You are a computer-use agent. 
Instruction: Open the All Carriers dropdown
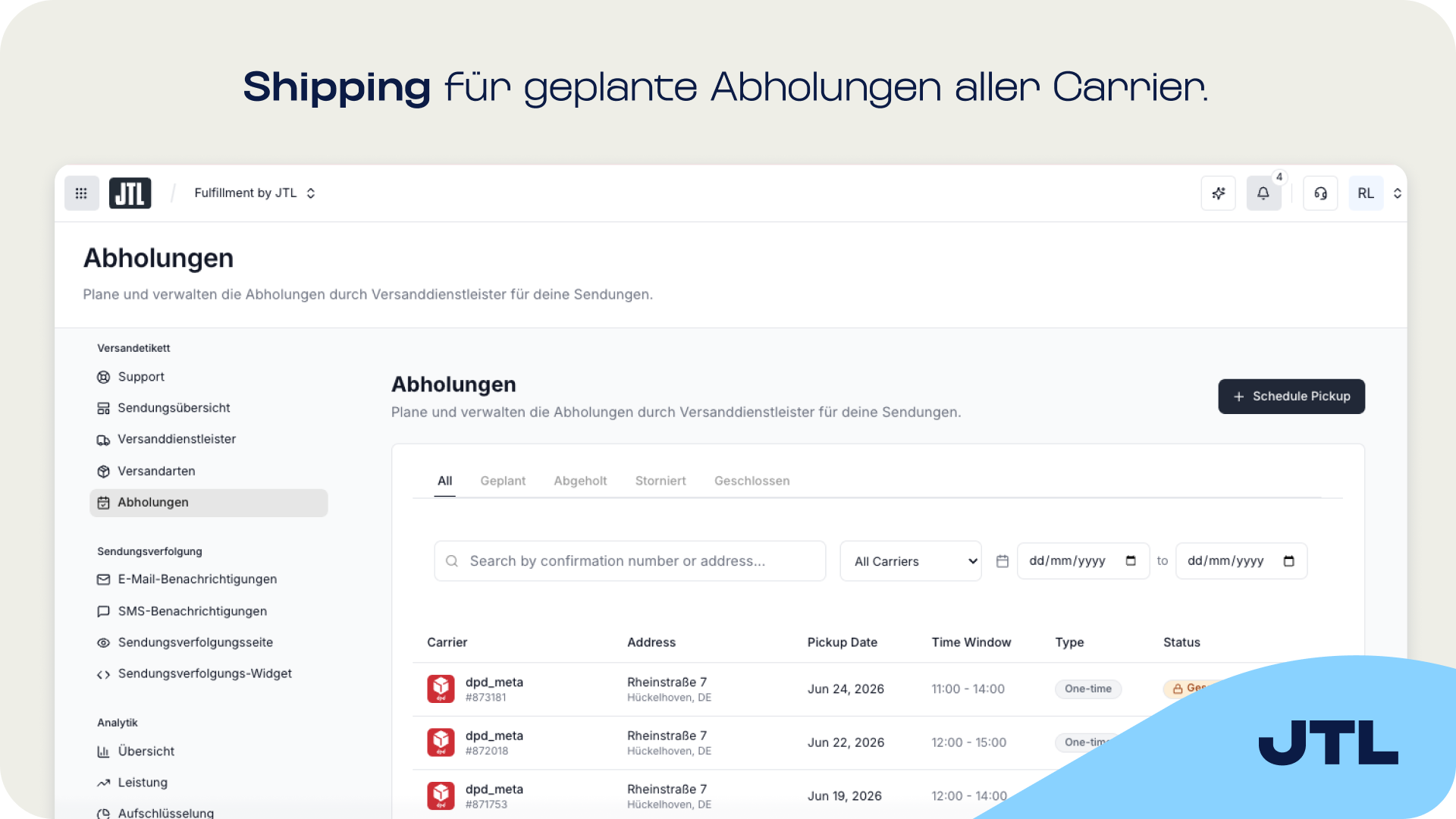(x=910, y=561)
